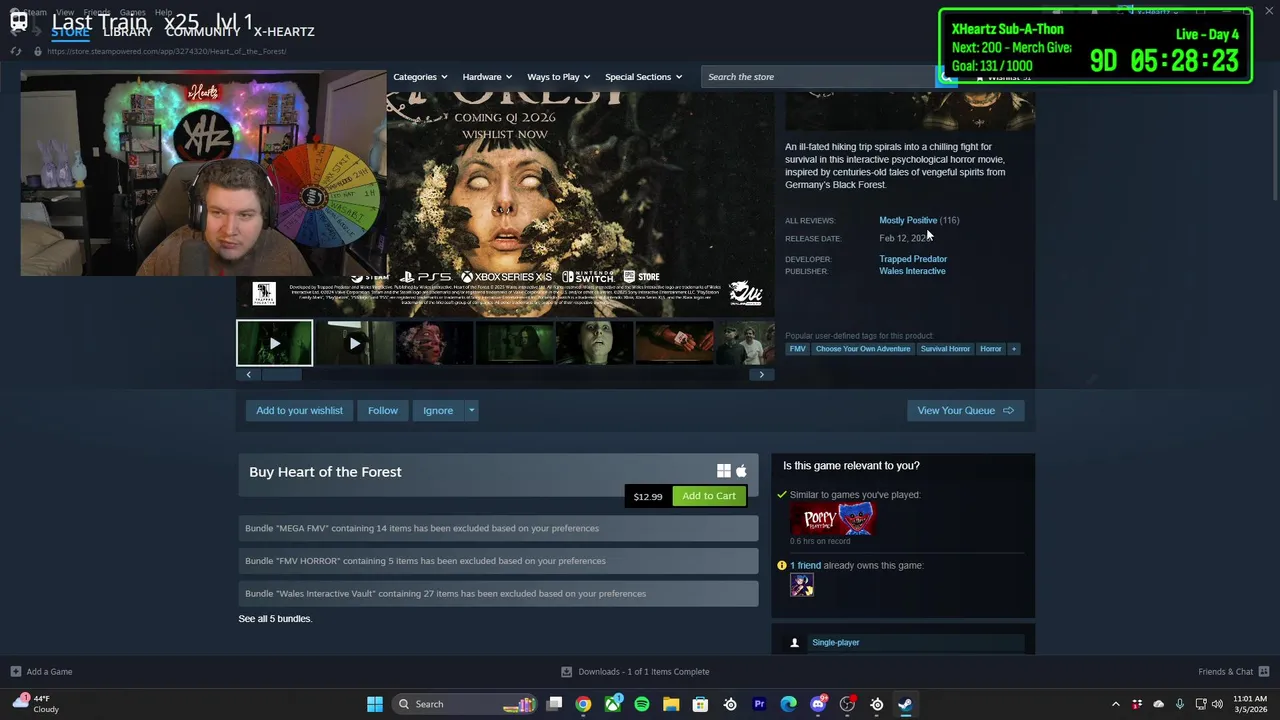
Task: Switch to Steam on the taskbar
Action: (x=905, y=704)
